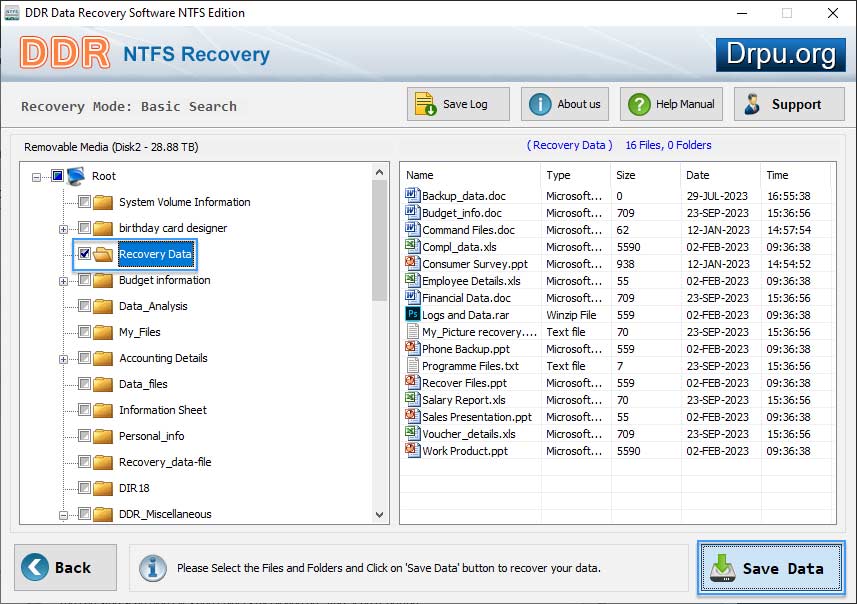The width and height of the screenshot is (857, 604).
Task: Go Back to the previous step
Action: pyautogui.click(x=66, y=567)
